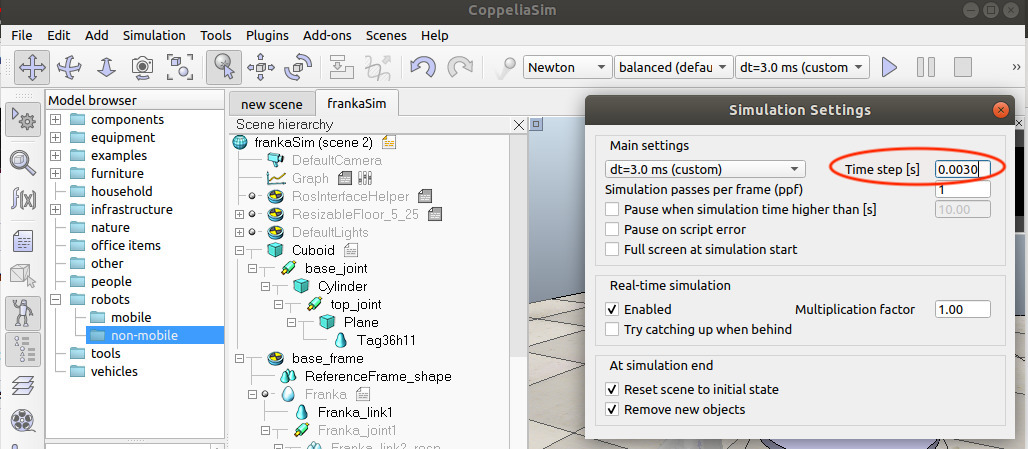This screenshot has height=449, width=1028.
Task: Toggle Full screen at simulation start
Action: [x=612, y=249]
